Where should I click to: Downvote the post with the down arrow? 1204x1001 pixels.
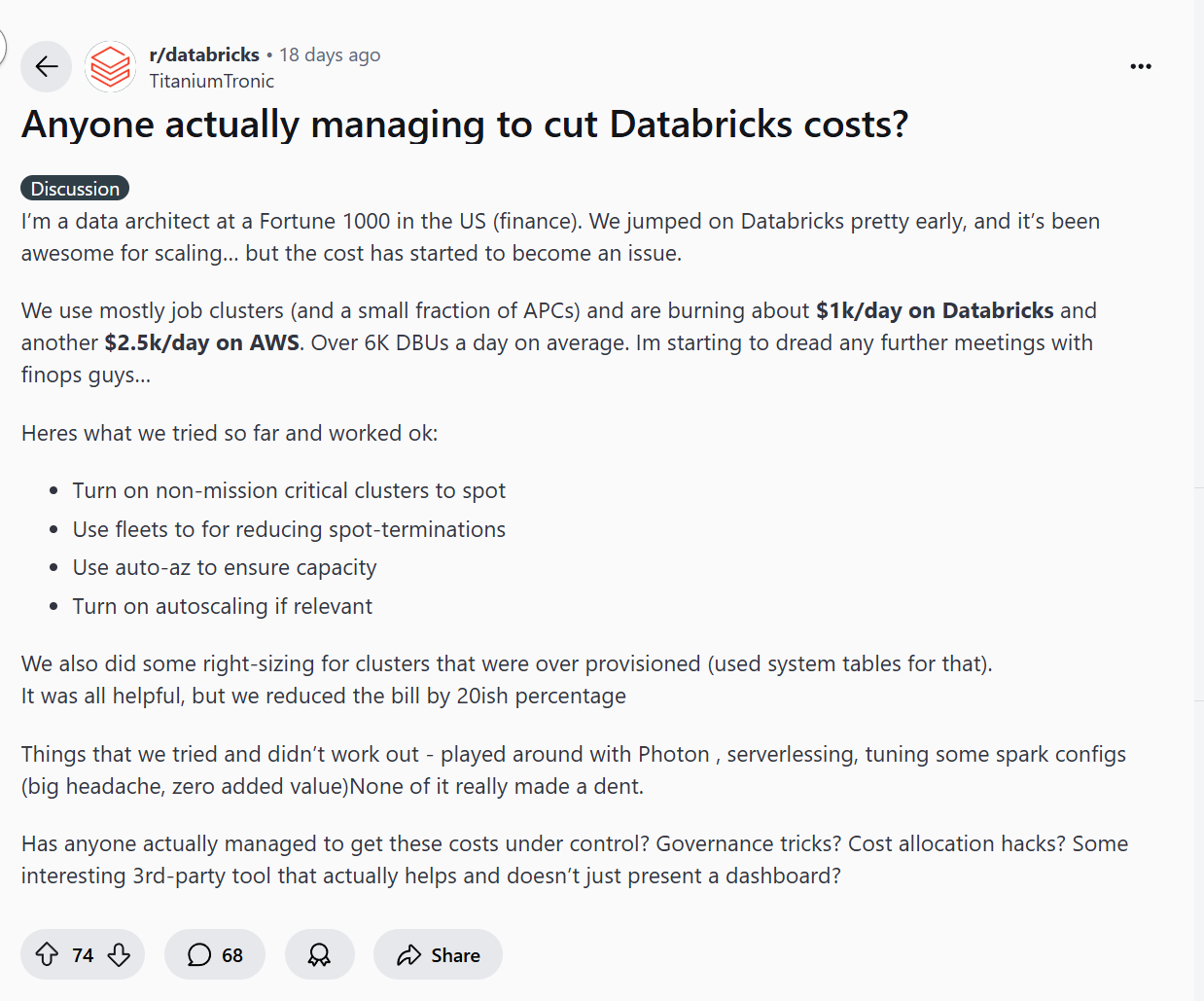point(119,954)
